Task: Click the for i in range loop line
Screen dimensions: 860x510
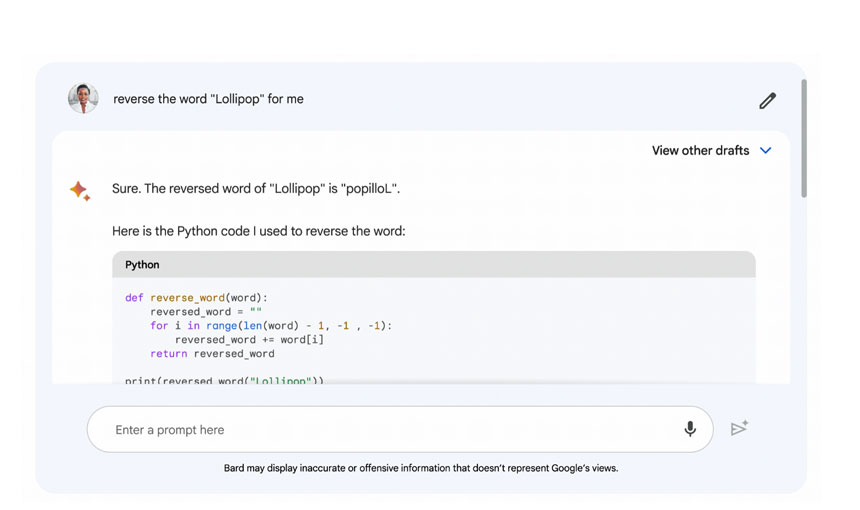Action: click(270, 326)
